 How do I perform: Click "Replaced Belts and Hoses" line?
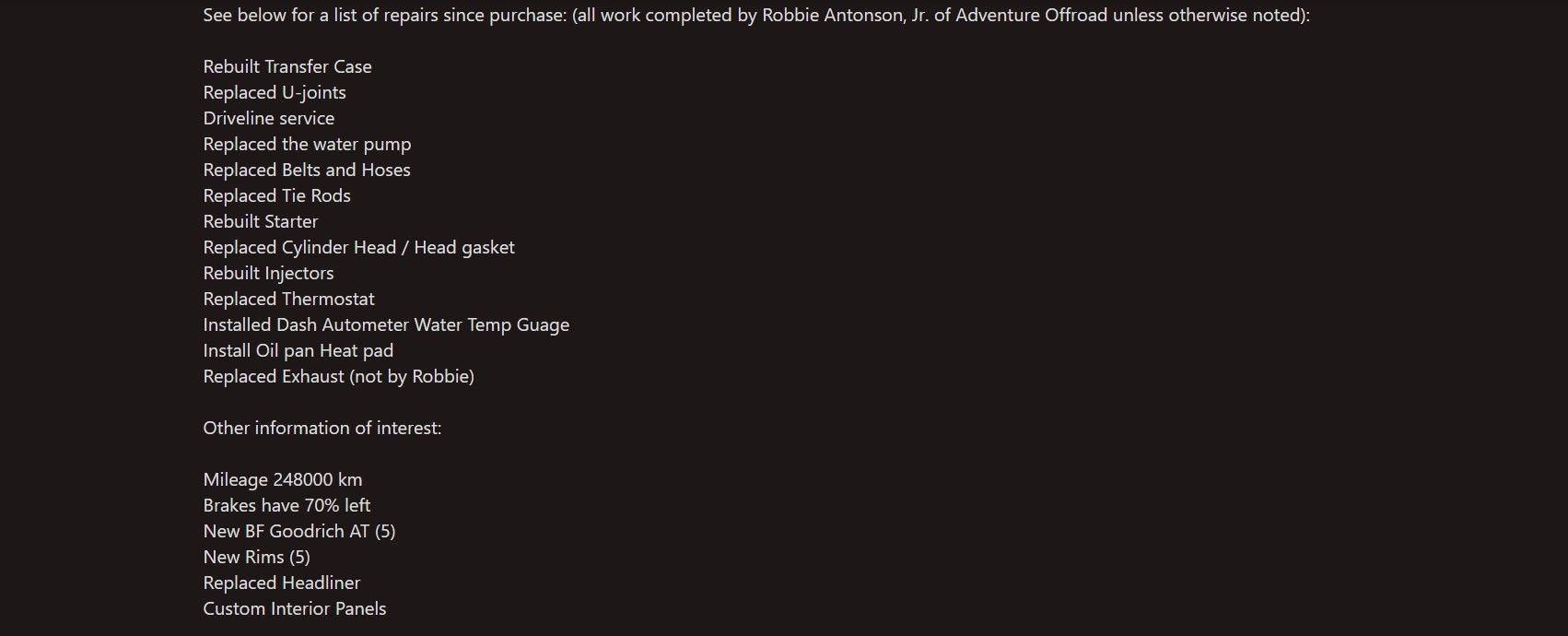point(307,170)
